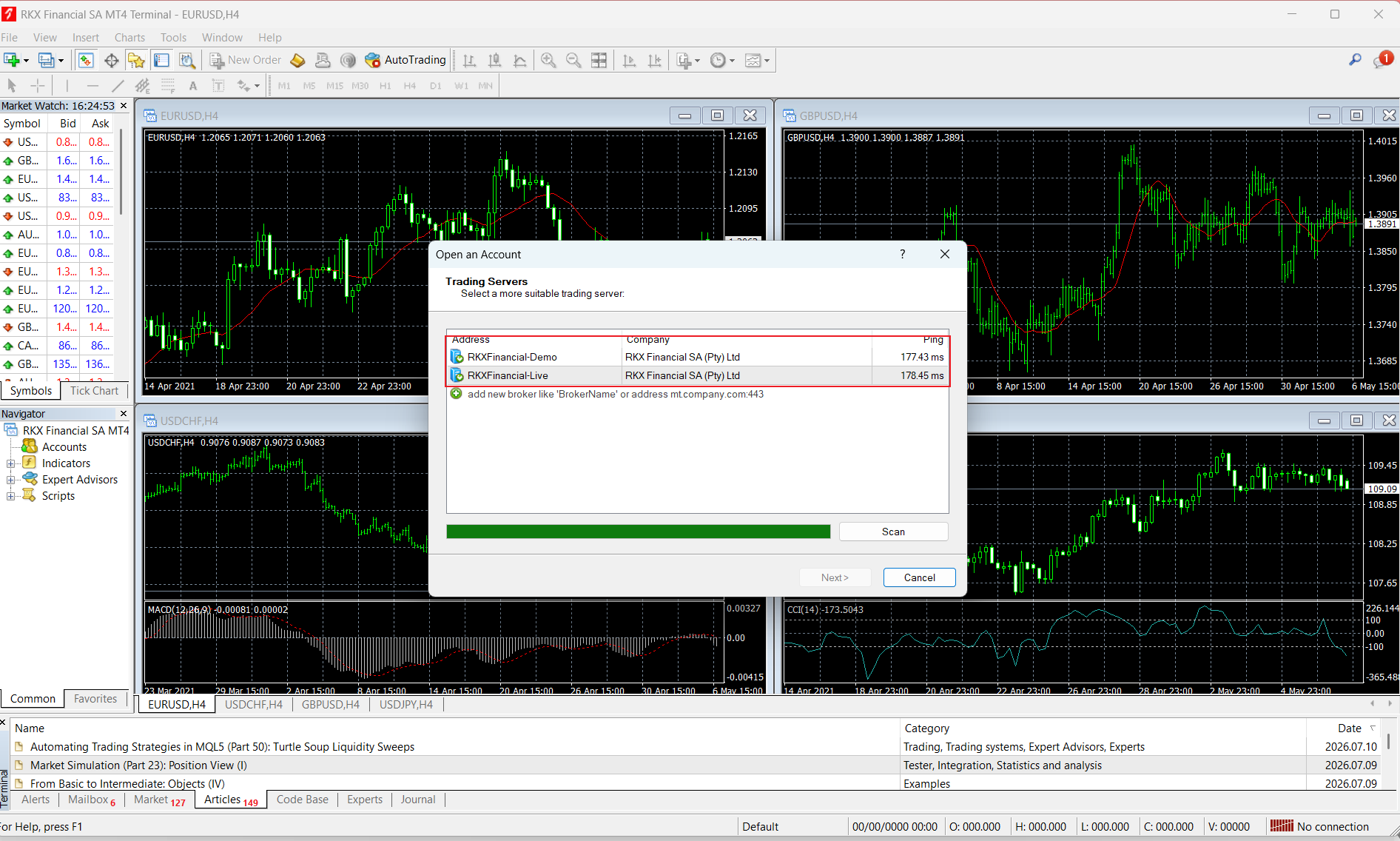The width and height of the screenshot is (1400, 841).
Task: Click the Cancel button in dialog
Action: tap(919, 577)
